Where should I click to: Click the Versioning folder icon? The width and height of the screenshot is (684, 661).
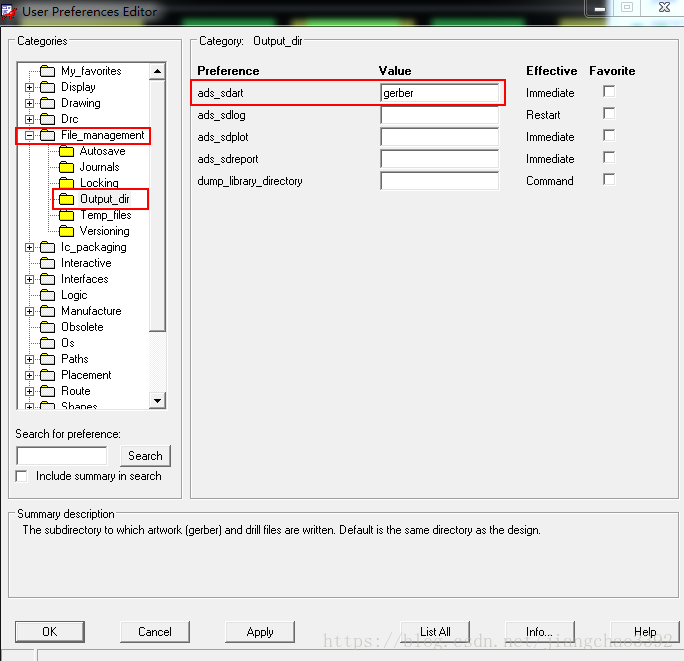tap(66, 231)
